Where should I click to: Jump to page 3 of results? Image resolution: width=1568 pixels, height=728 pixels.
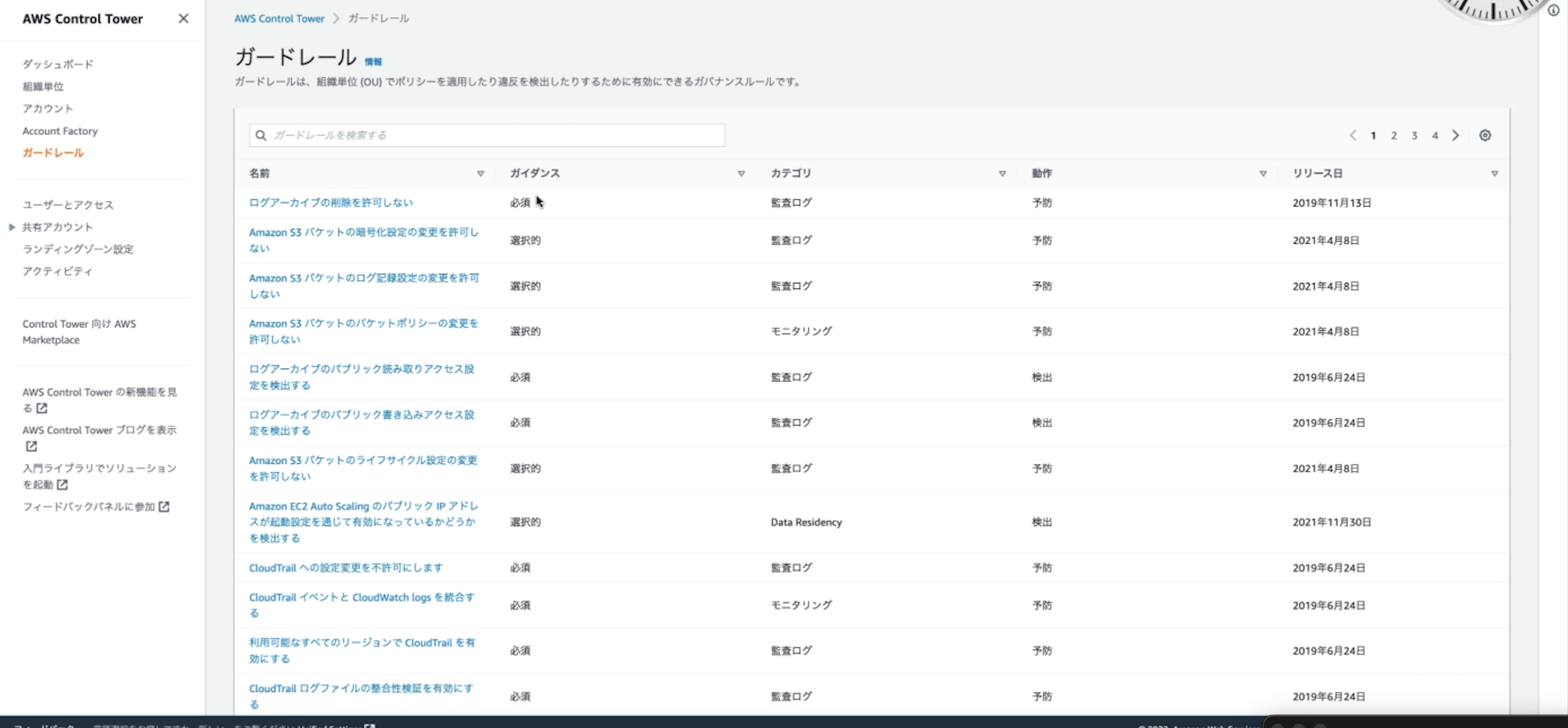coord(1414,136)
